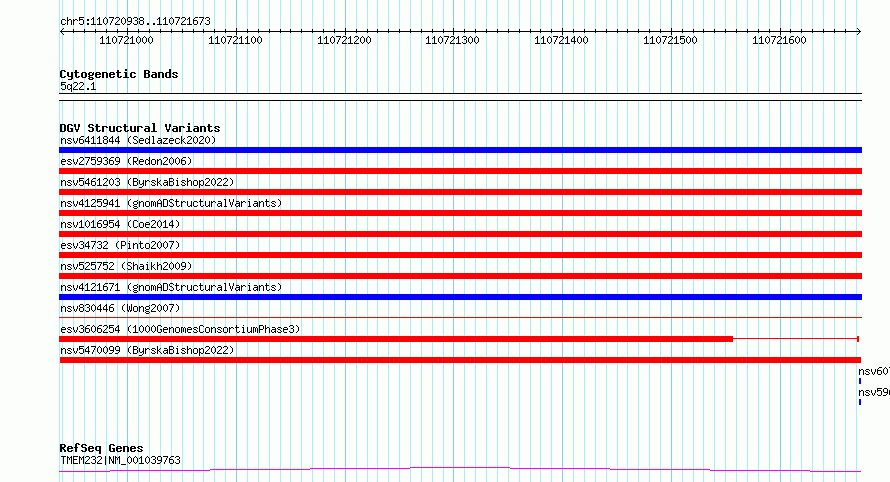Viewport: 890px width, 482px height.
Task: Click the 5q22.1 band label
Action: tap(78, 86)
